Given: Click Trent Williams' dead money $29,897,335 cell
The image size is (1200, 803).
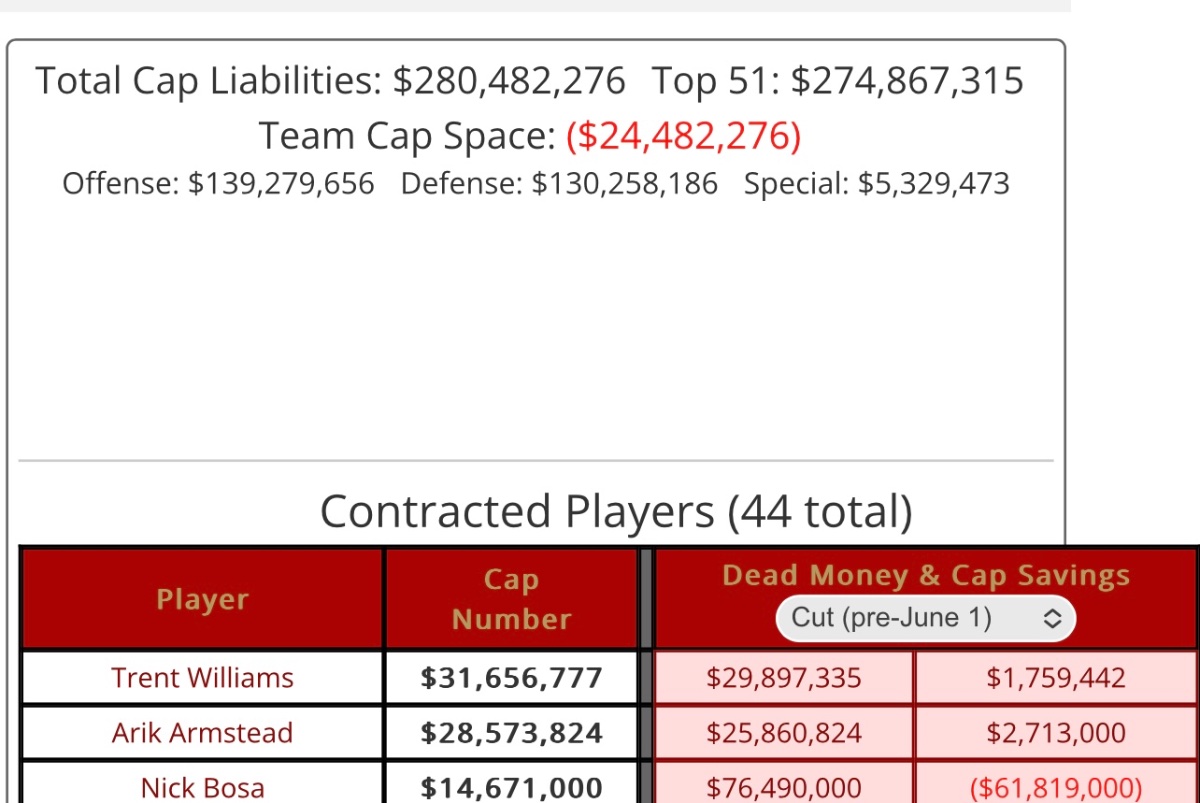Looking at the screenshot, I should (x=783, y=678).
